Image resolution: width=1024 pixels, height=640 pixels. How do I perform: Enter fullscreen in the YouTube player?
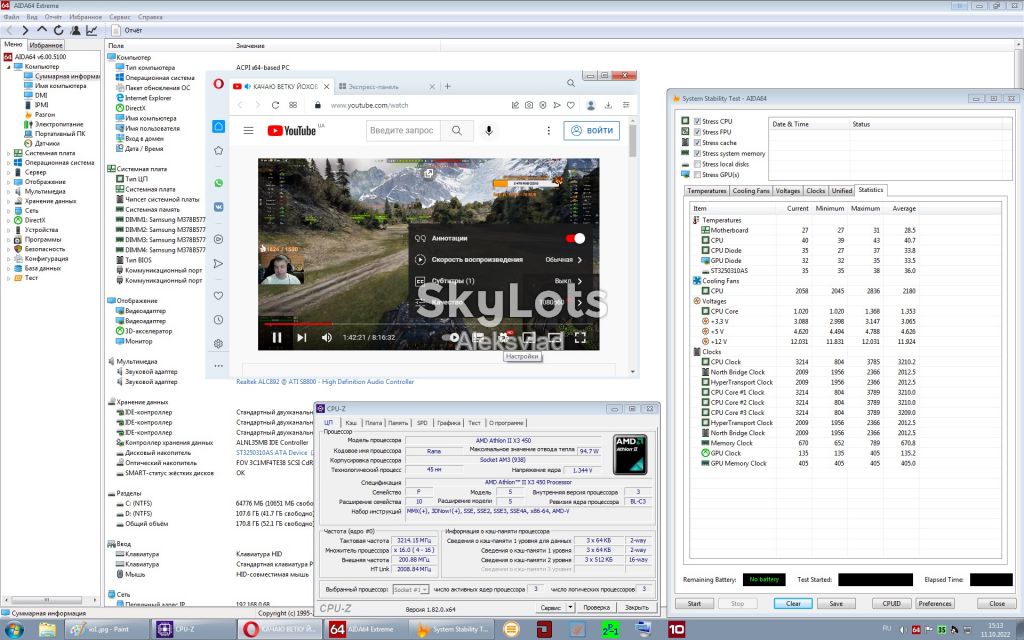(x=580, y=338)
